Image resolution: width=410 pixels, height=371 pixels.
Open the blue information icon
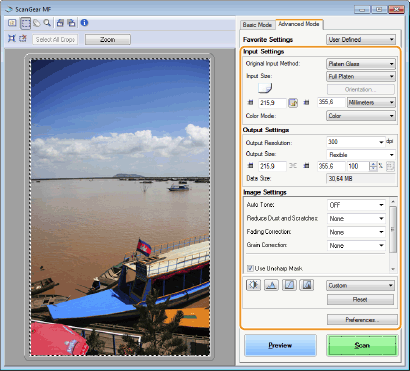pyautogui.click(x=84, y=23)
